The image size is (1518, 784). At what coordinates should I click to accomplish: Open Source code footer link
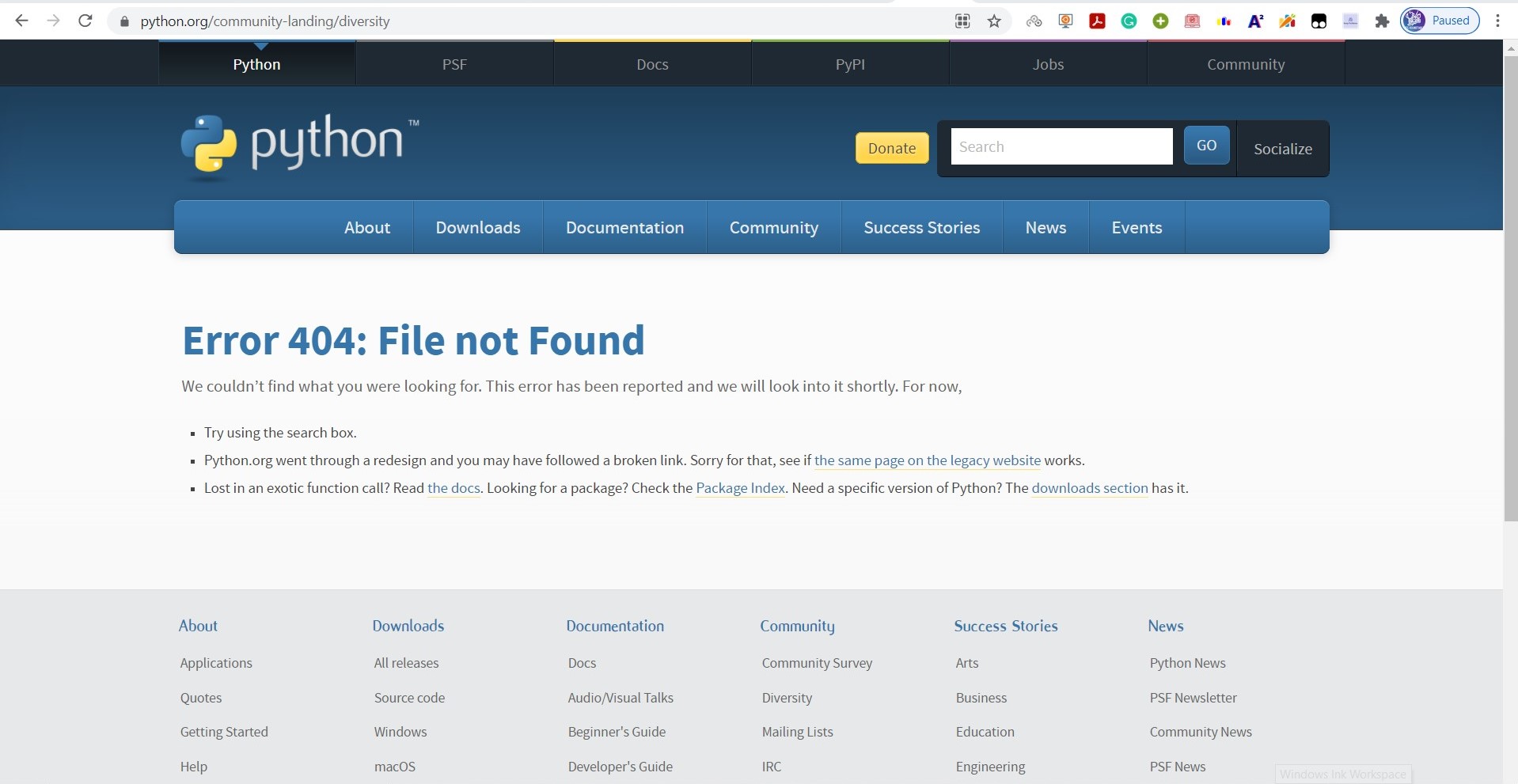(409, 698)
